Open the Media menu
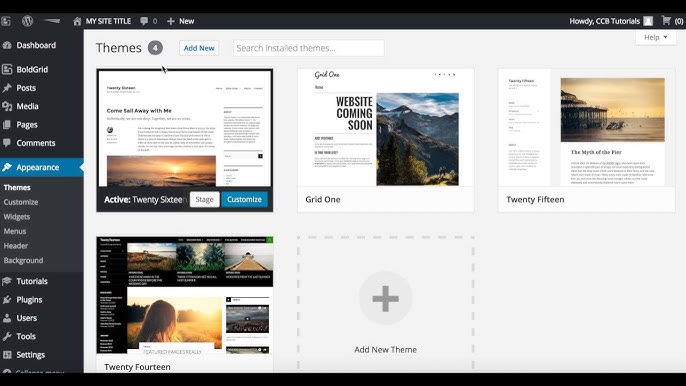Viewport: 686px width, 386px height. [x=28, y=106]
